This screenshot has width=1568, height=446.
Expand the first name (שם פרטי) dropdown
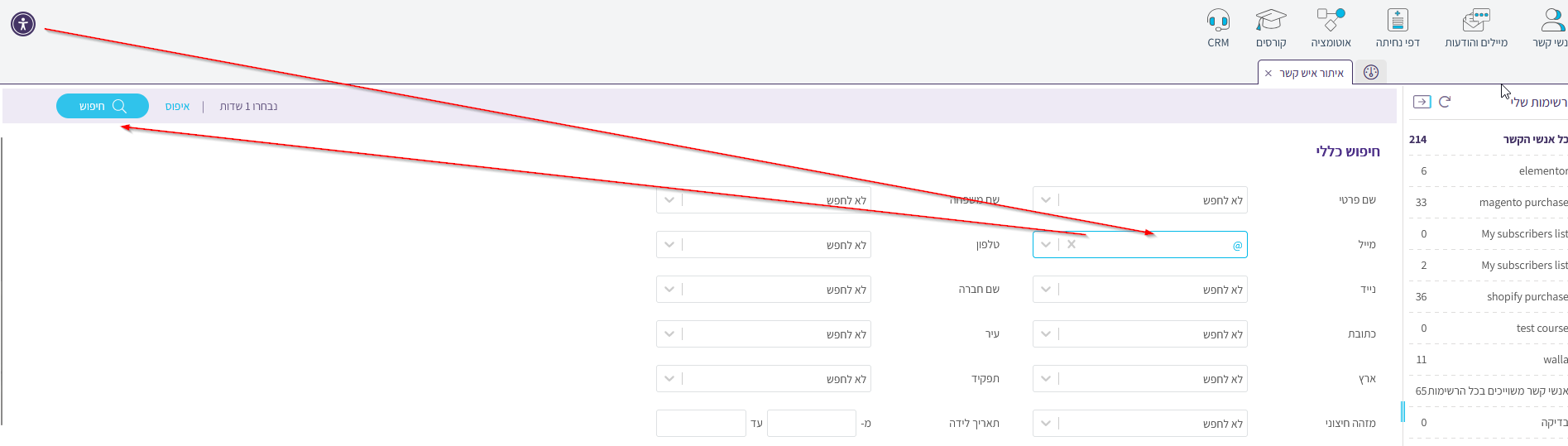(1046, 200)
